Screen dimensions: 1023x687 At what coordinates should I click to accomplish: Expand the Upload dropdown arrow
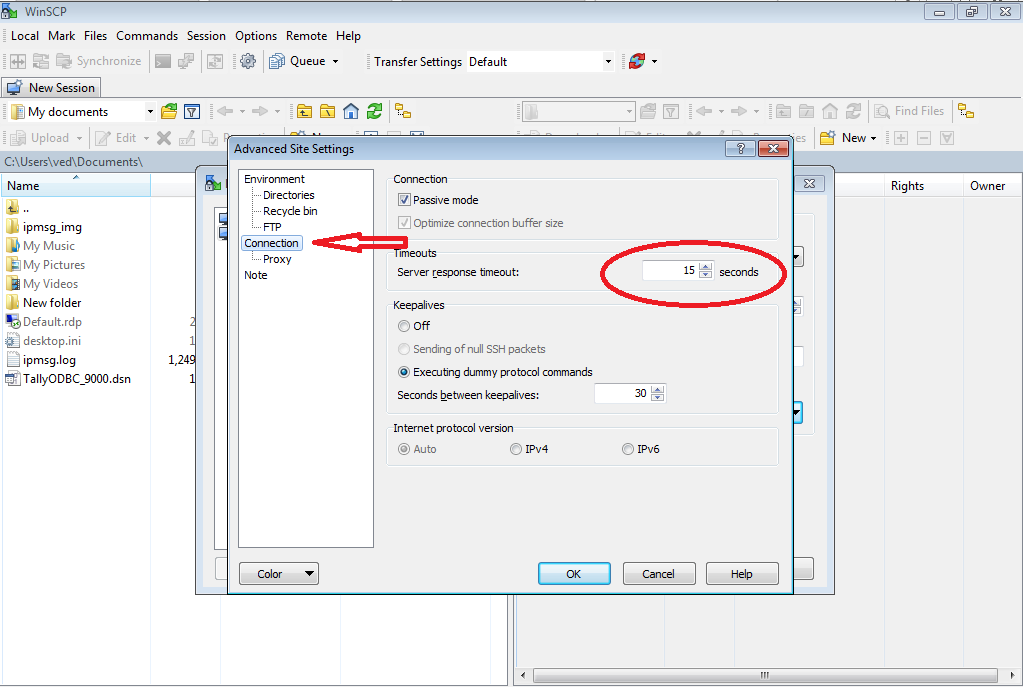pos(79,138)
